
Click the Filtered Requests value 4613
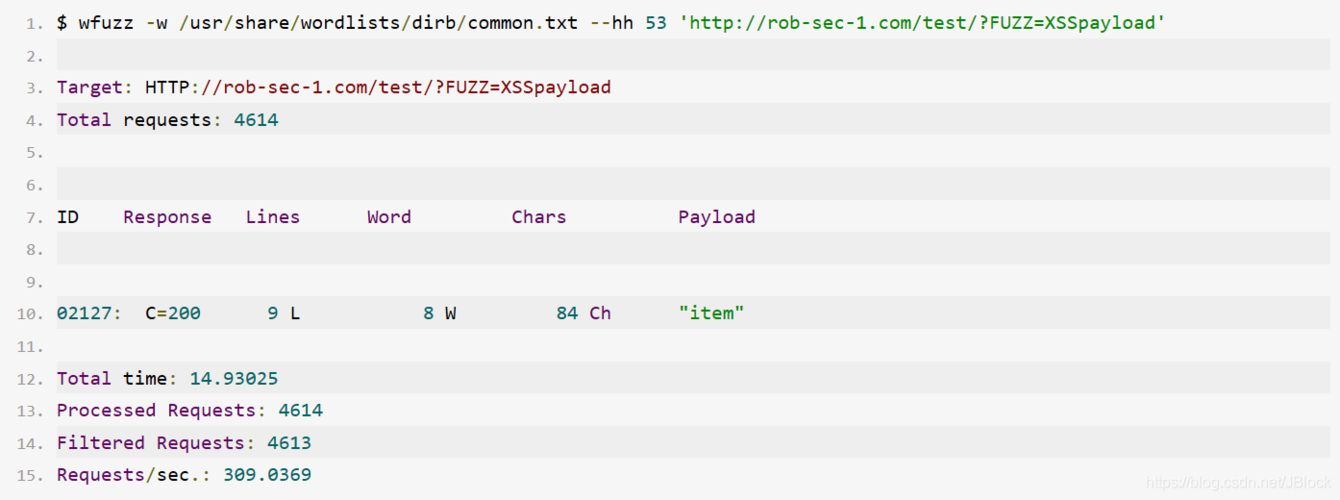[289, 443]
